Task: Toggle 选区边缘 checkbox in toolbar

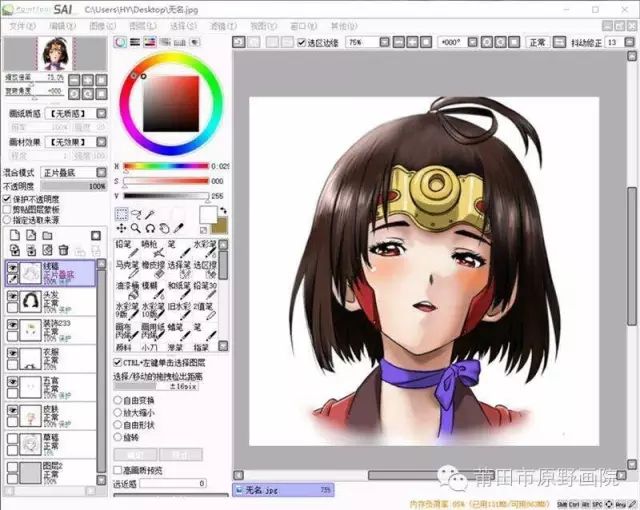Action: click(301, 42)
